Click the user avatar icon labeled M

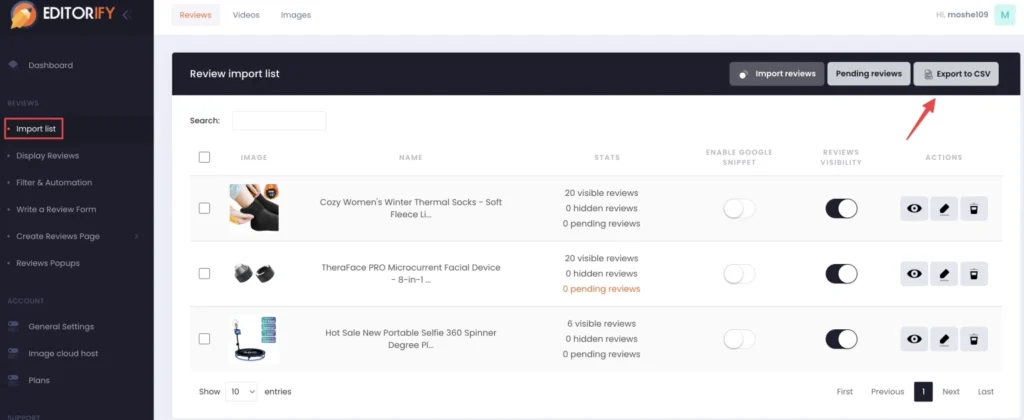(x=1004, y=15)
